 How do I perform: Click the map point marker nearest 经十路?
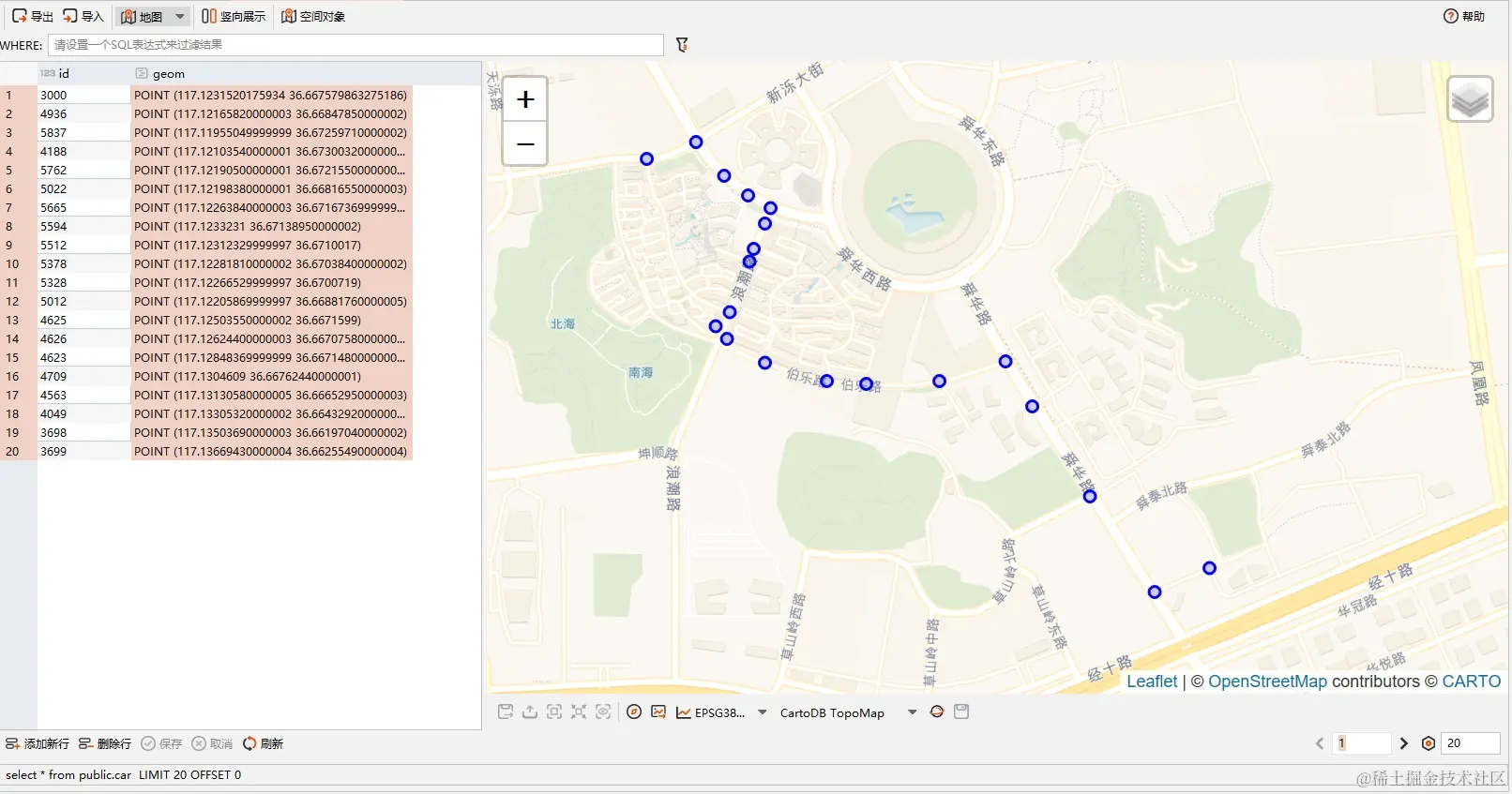[1155, 592]
